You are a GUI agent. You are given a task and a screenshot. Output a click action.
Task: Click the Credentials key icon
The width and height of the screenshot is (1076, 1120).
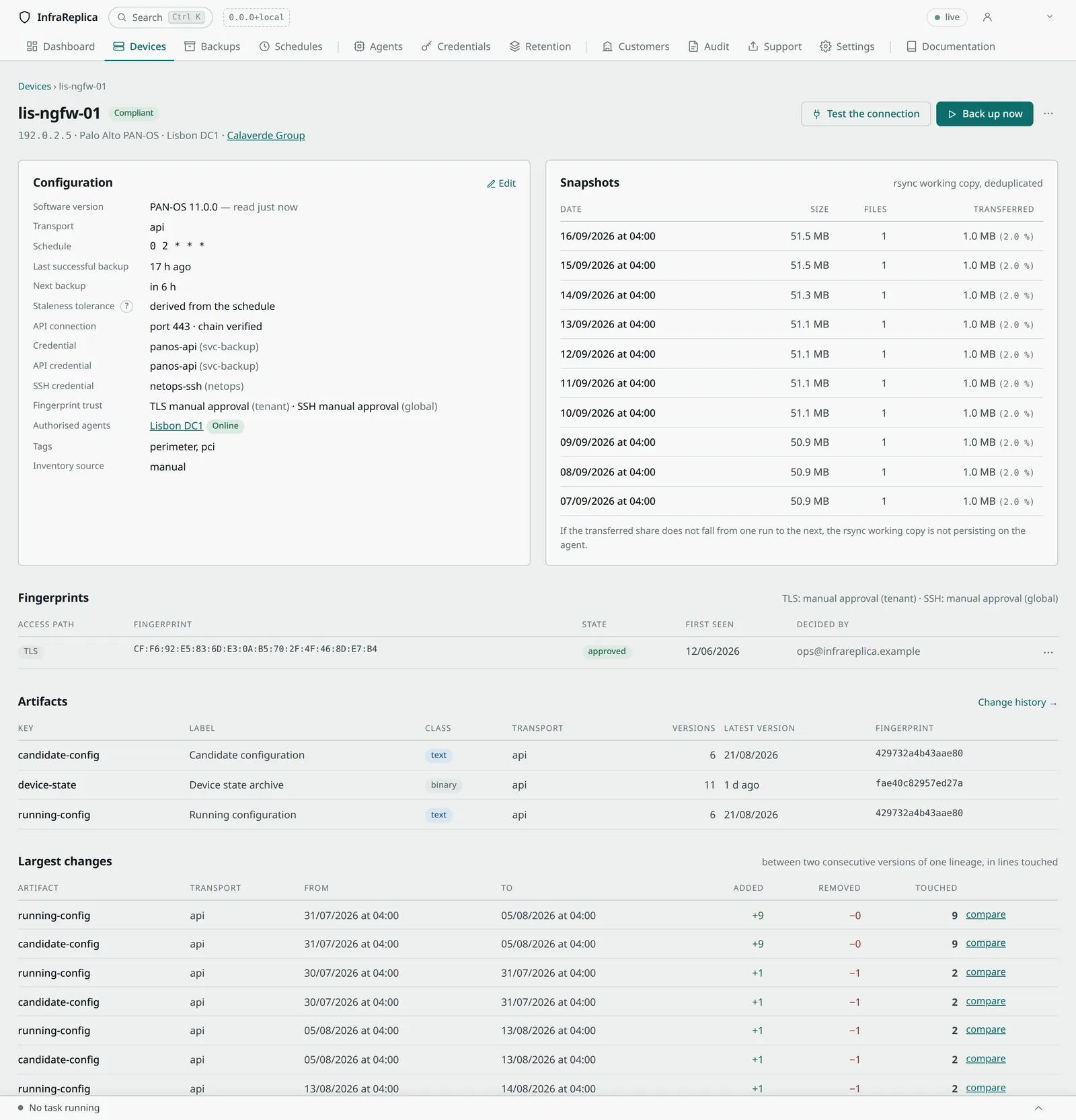tap(426, 46)
